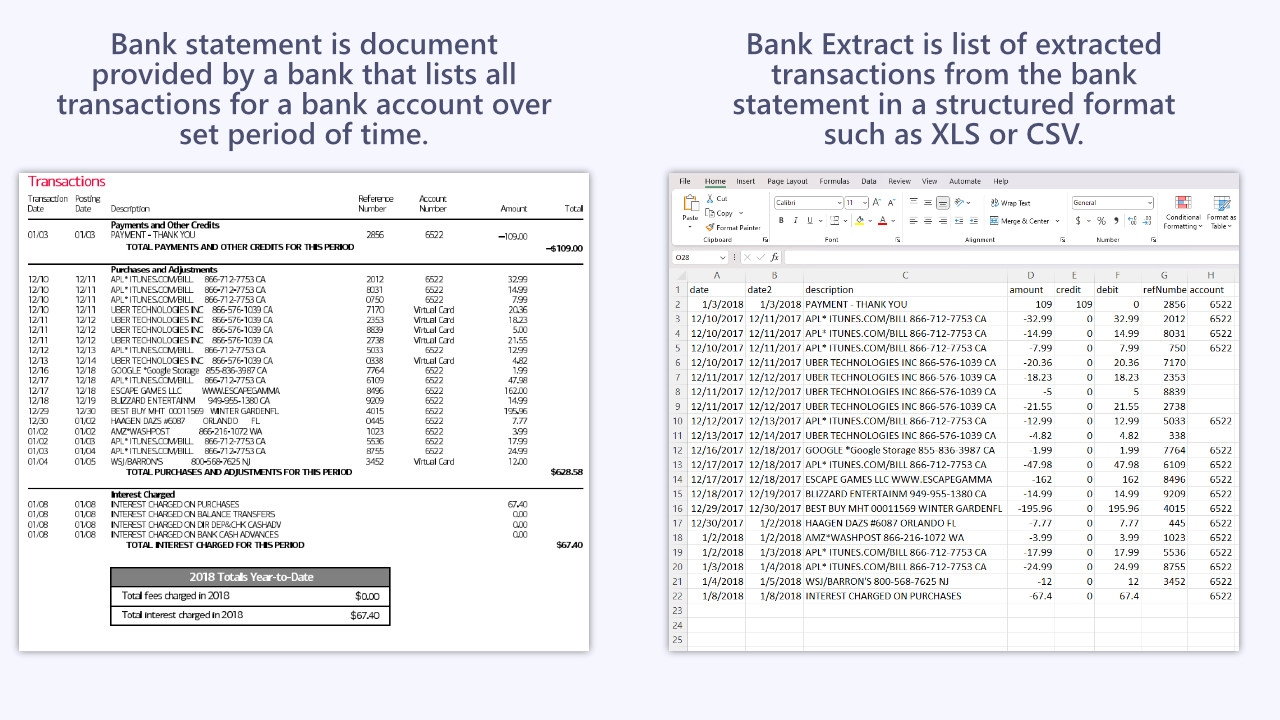Switch to the Insert ribbon tab
The height and width of the screenshot is (720, 1280).
click(745, 181)
